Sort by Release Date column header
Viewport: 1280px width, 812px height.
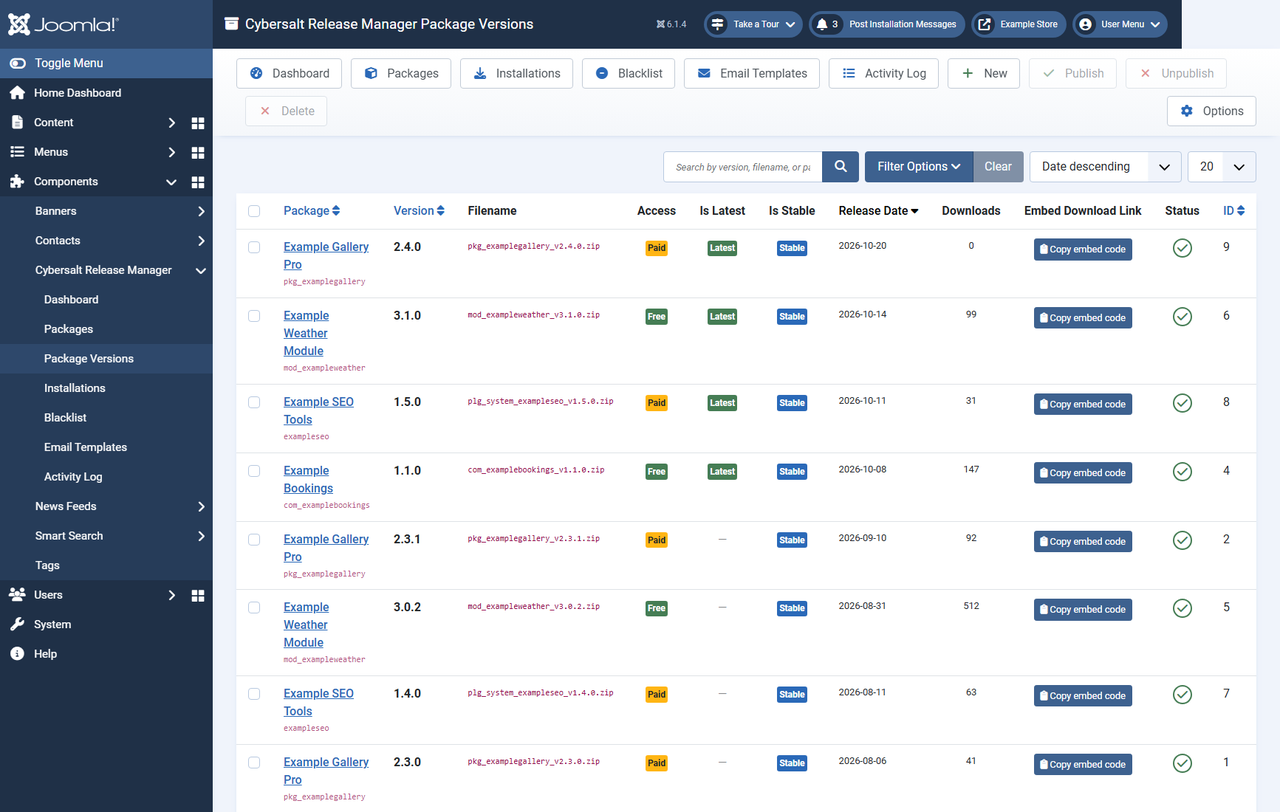(878, 211)
